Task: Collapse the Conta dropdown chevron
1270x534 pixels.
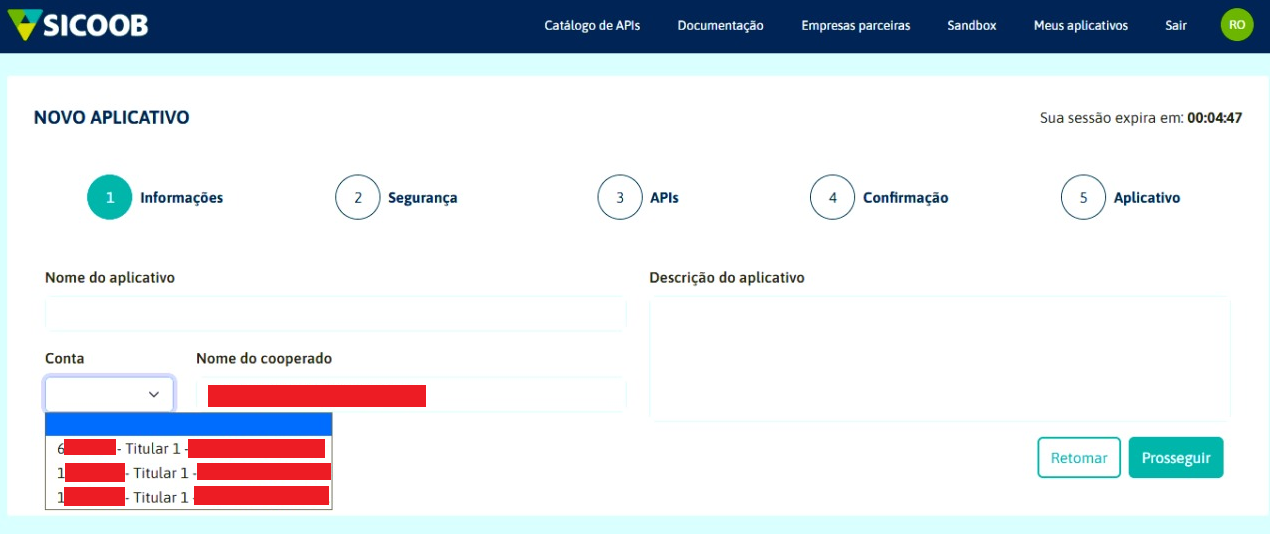Action: pos(154,395)
